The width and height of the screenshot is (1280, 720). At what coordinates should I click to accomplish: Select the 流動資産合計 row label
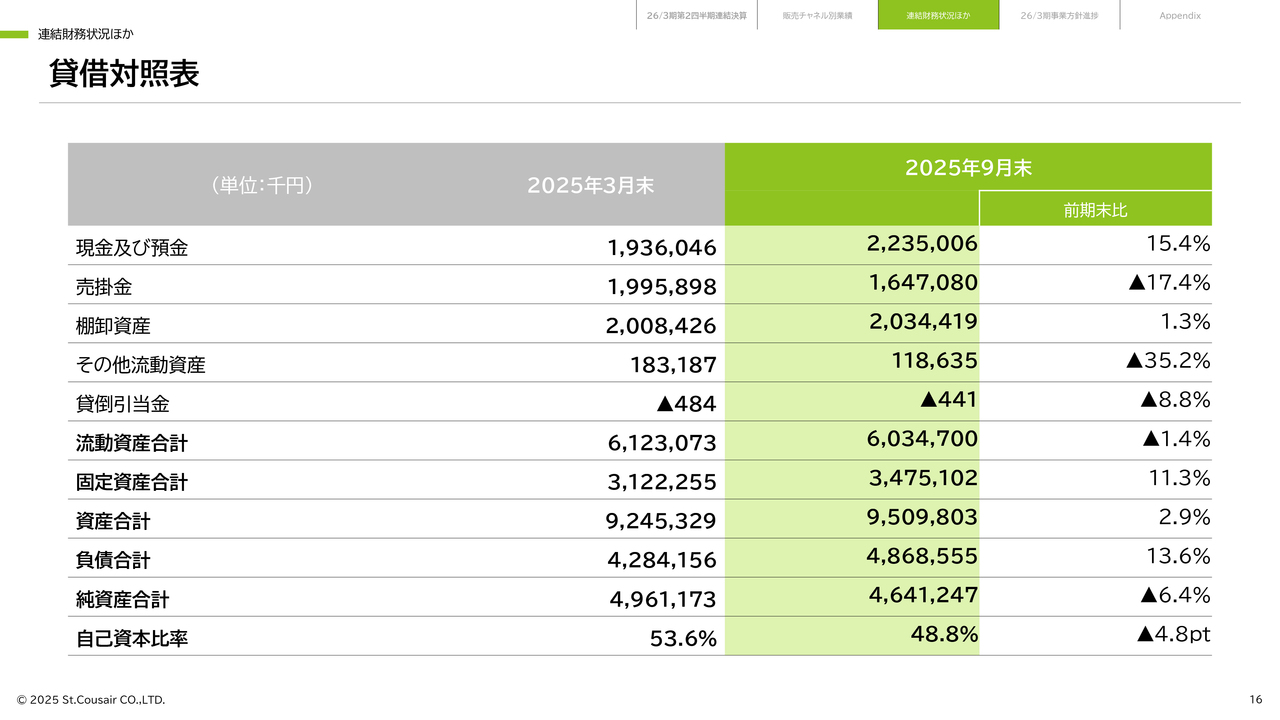tap(132, 443)
